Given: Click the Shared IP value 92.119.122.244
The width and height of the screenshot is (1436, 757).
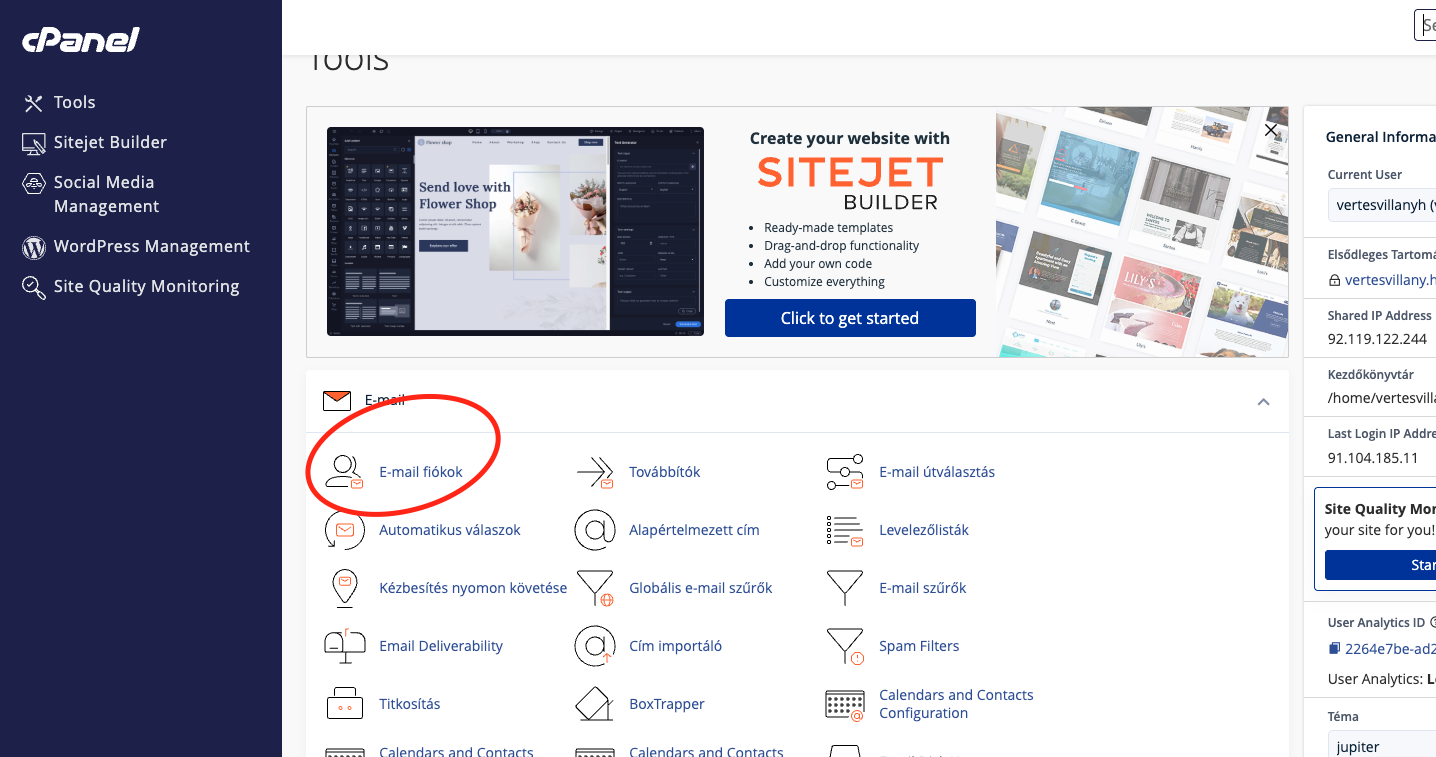Looking at the screenshot, I should tap(1377, 339).
